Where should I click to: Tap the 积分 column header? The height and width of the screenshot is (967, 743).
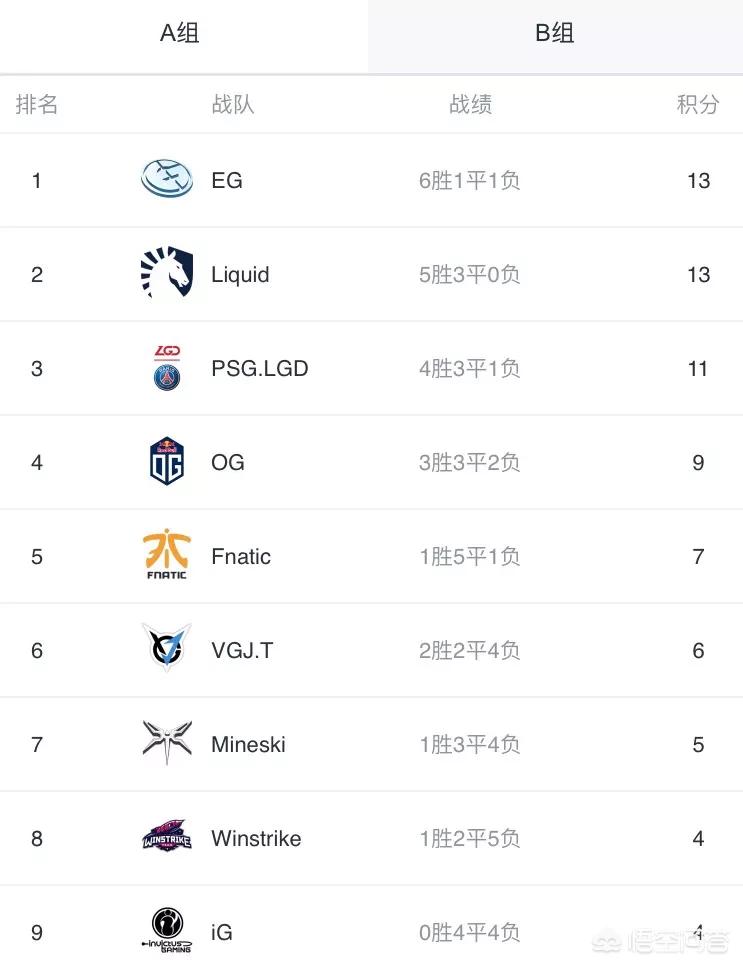tap(698, 104)
